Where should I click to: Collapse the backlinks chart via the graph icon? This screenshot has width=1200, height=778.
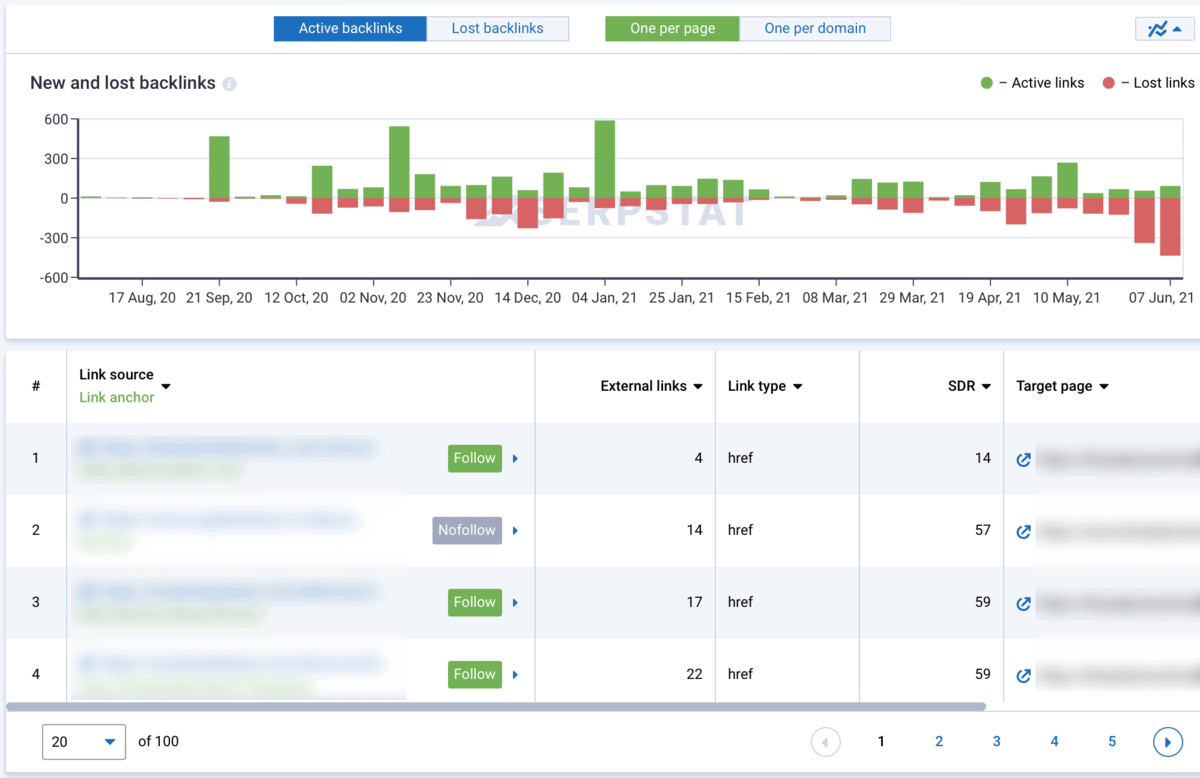(1163, 29)
